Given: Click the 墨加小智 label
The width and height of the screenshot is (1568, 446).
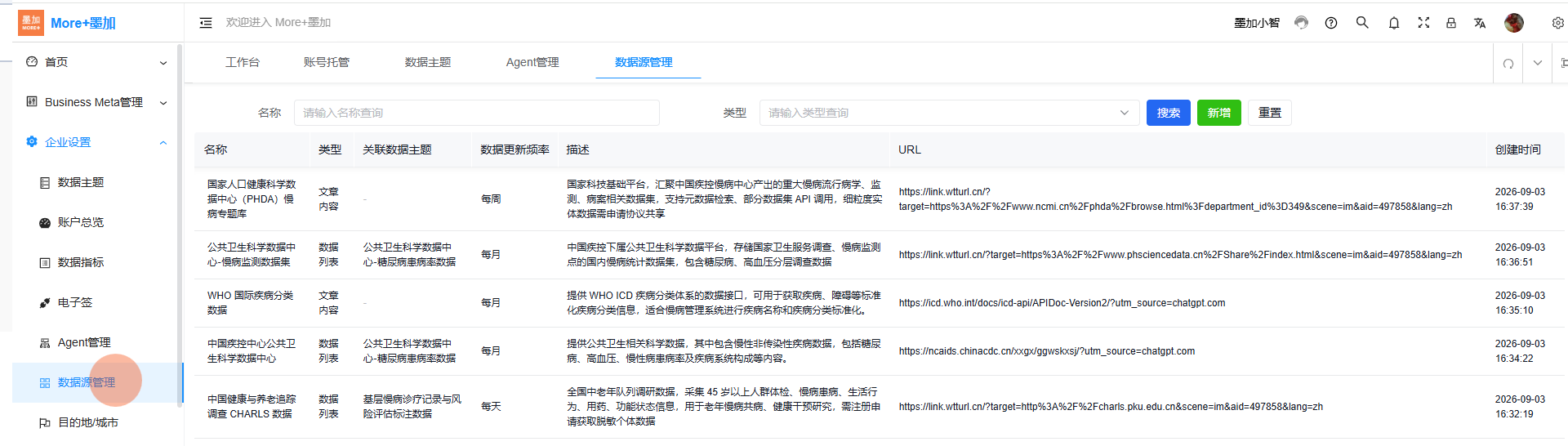Looking at the screenshot, I should pyautogui.click(x=1257, y=23).
